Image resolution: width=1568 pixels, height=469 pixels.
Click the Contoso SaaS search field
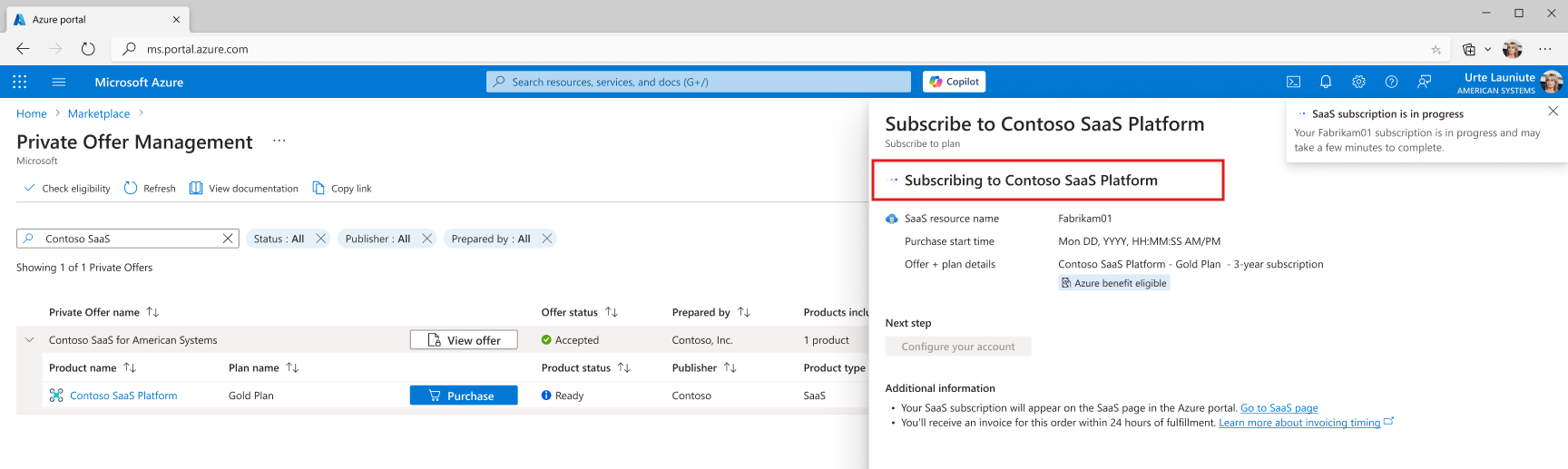pos(127,239)
